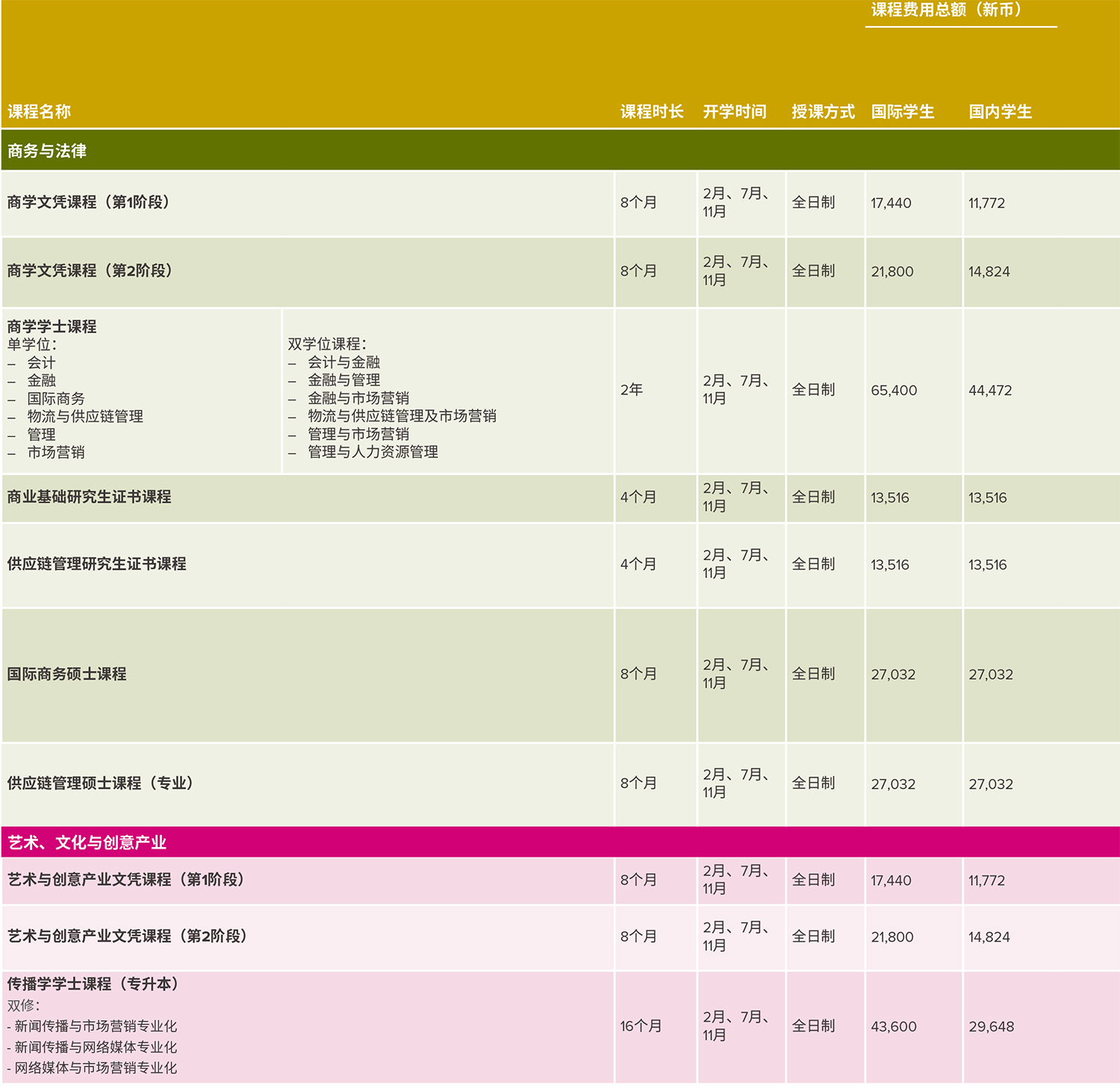
Task: Click 国际商务硕士课程 course name
Action: pos(66,674)
